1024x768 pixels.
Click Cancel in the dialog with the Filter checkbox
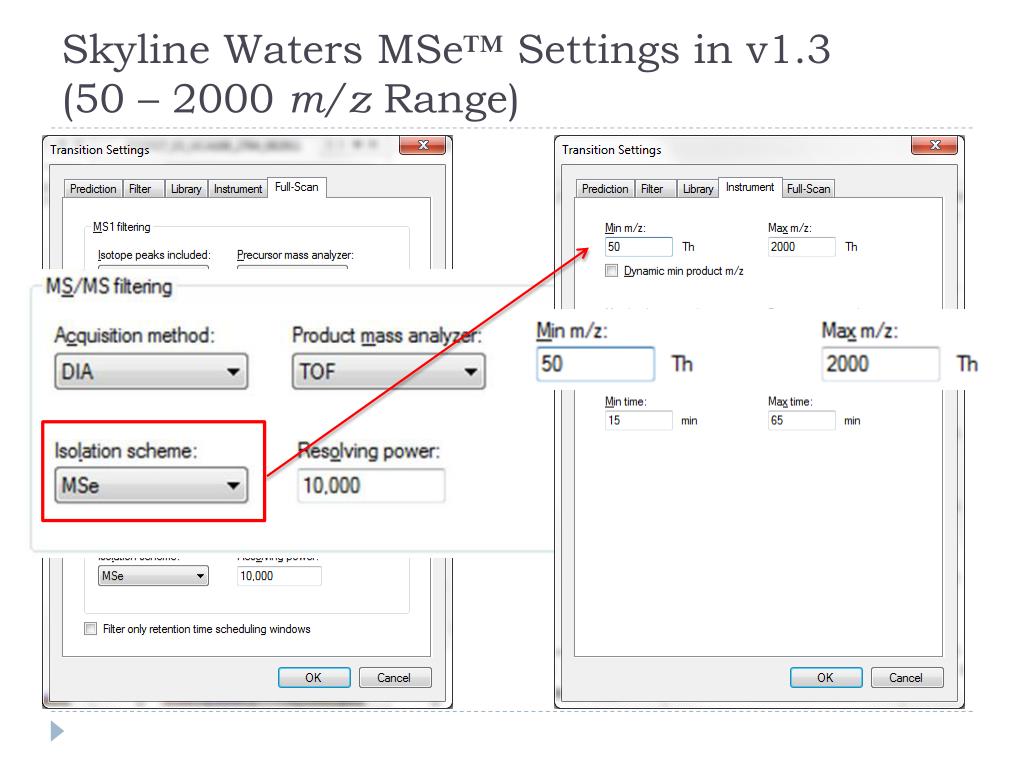[394, 678]
